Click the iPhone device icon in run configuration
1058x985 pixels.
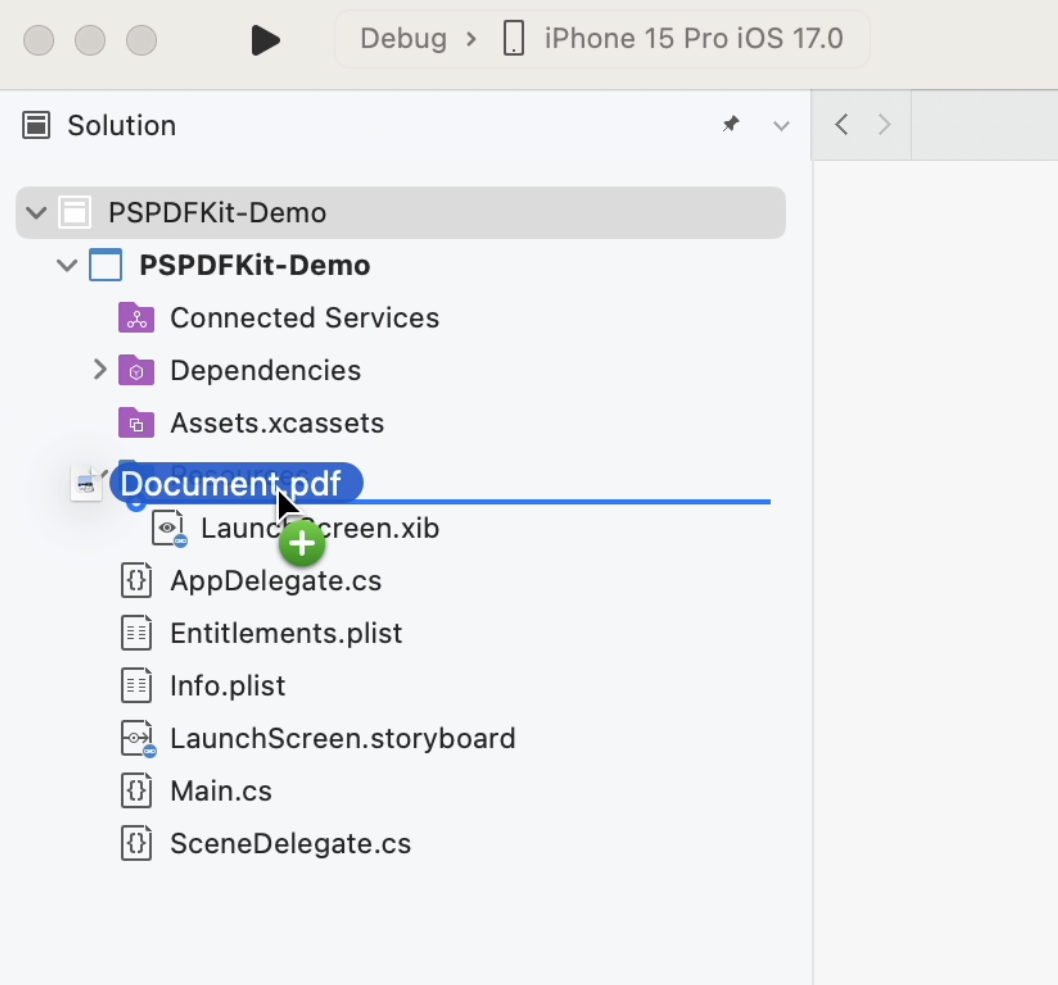click(x=513, y=38)
